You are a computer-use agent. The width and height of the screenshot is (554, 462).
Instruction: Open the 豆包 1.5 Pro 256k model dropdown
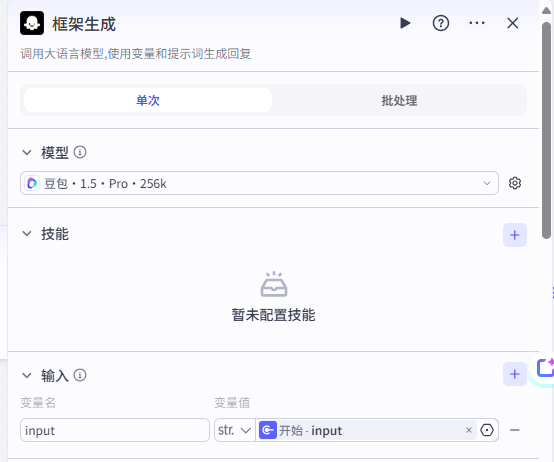[259, 183]
